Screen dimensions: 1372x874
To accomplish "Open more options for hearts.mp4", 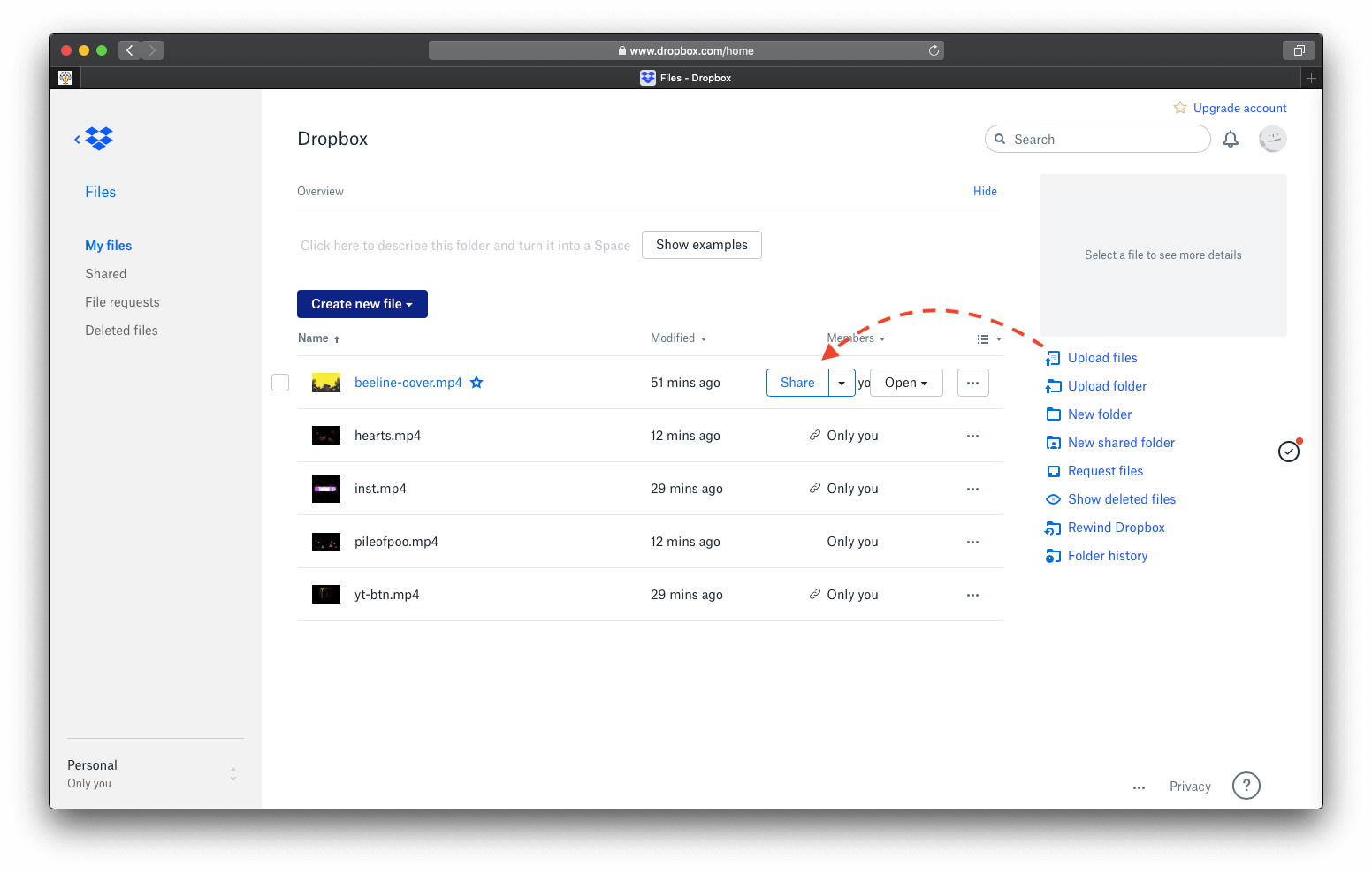I will pos(972,436).
